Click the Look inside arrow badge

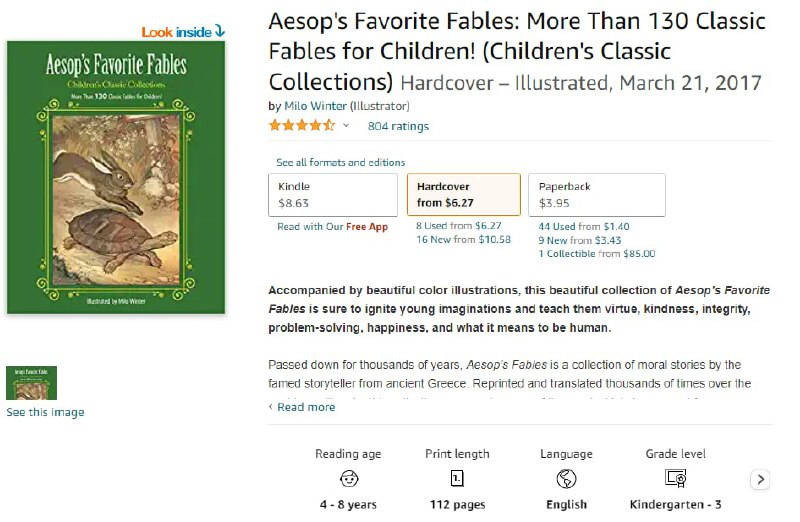(x=183, y=32)
